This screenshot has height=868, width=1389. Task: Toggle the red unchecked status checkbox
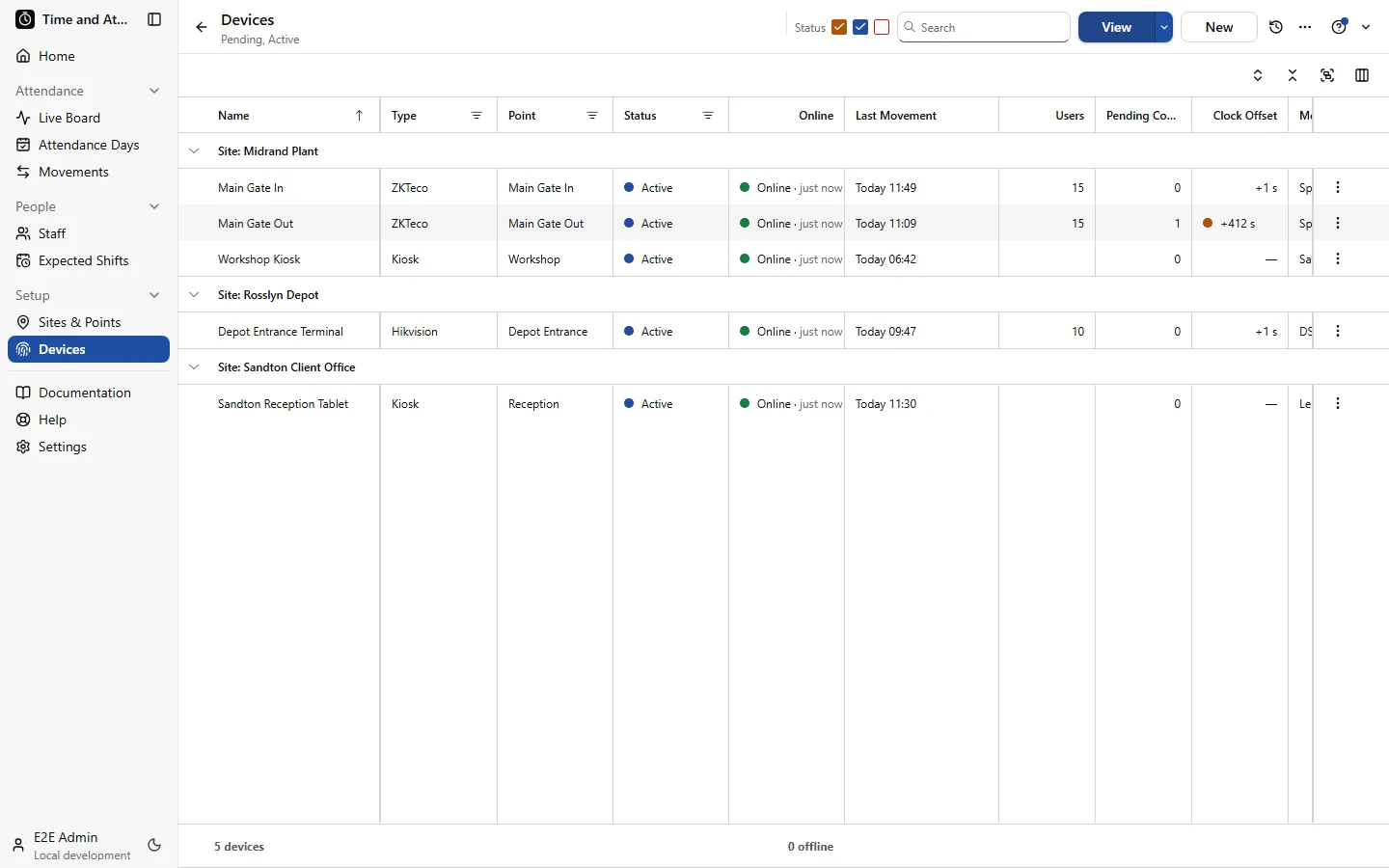(882, 27)
